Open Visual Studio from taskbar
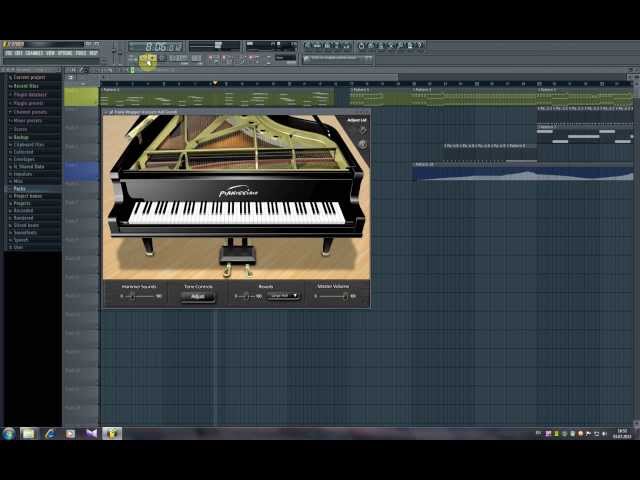The width and height of the screenshot is (640, 480). (x=91, y=433)
